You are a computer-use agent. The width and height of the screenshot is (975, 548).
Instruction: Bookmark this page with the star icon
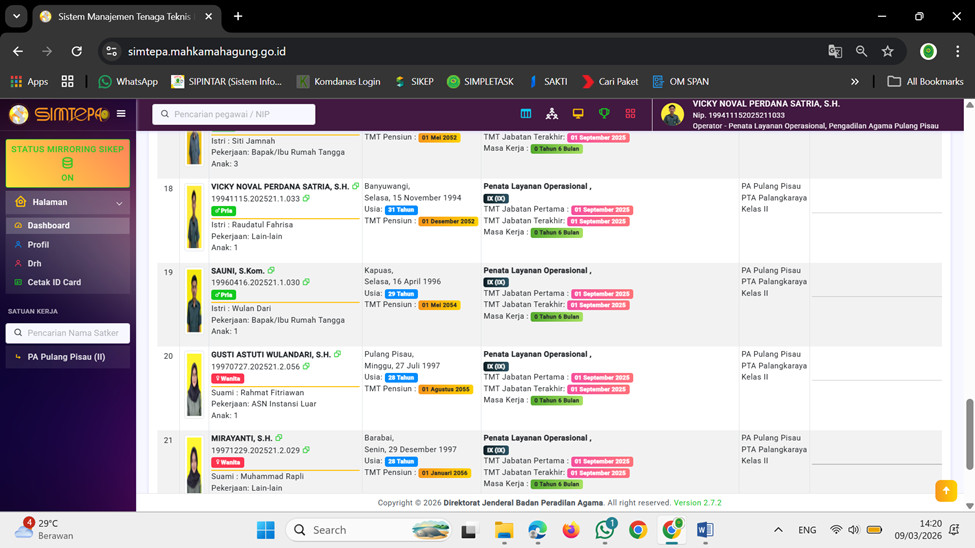pyautogui.click(x=887, y=51)
